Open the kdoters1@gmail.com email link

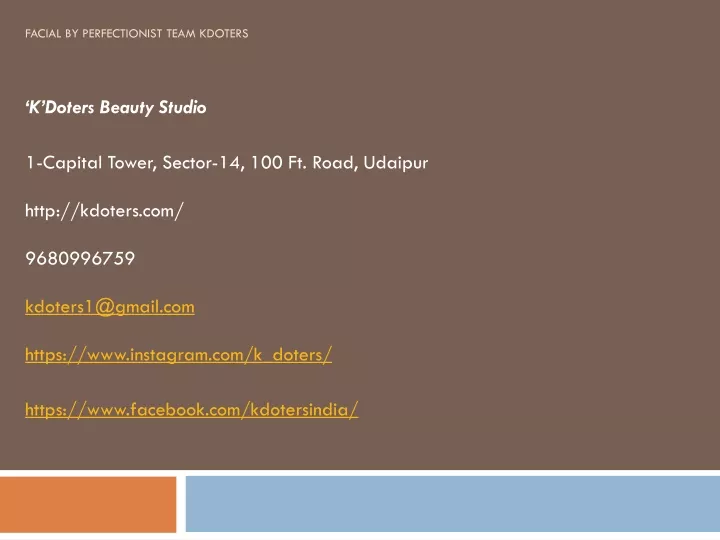(110, 307)
